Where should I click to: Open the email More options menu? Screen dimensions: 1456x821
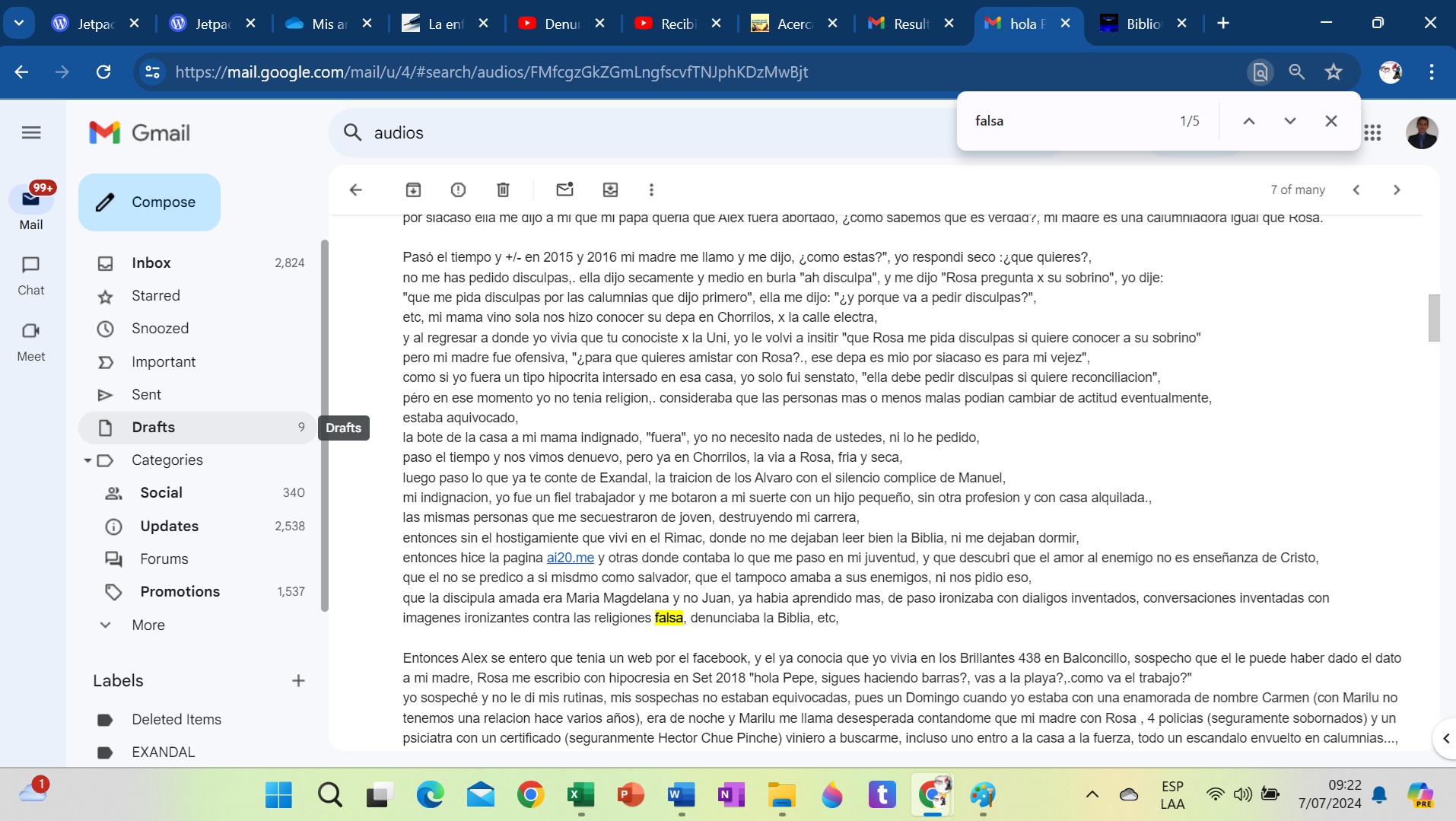tap(651, 189)
